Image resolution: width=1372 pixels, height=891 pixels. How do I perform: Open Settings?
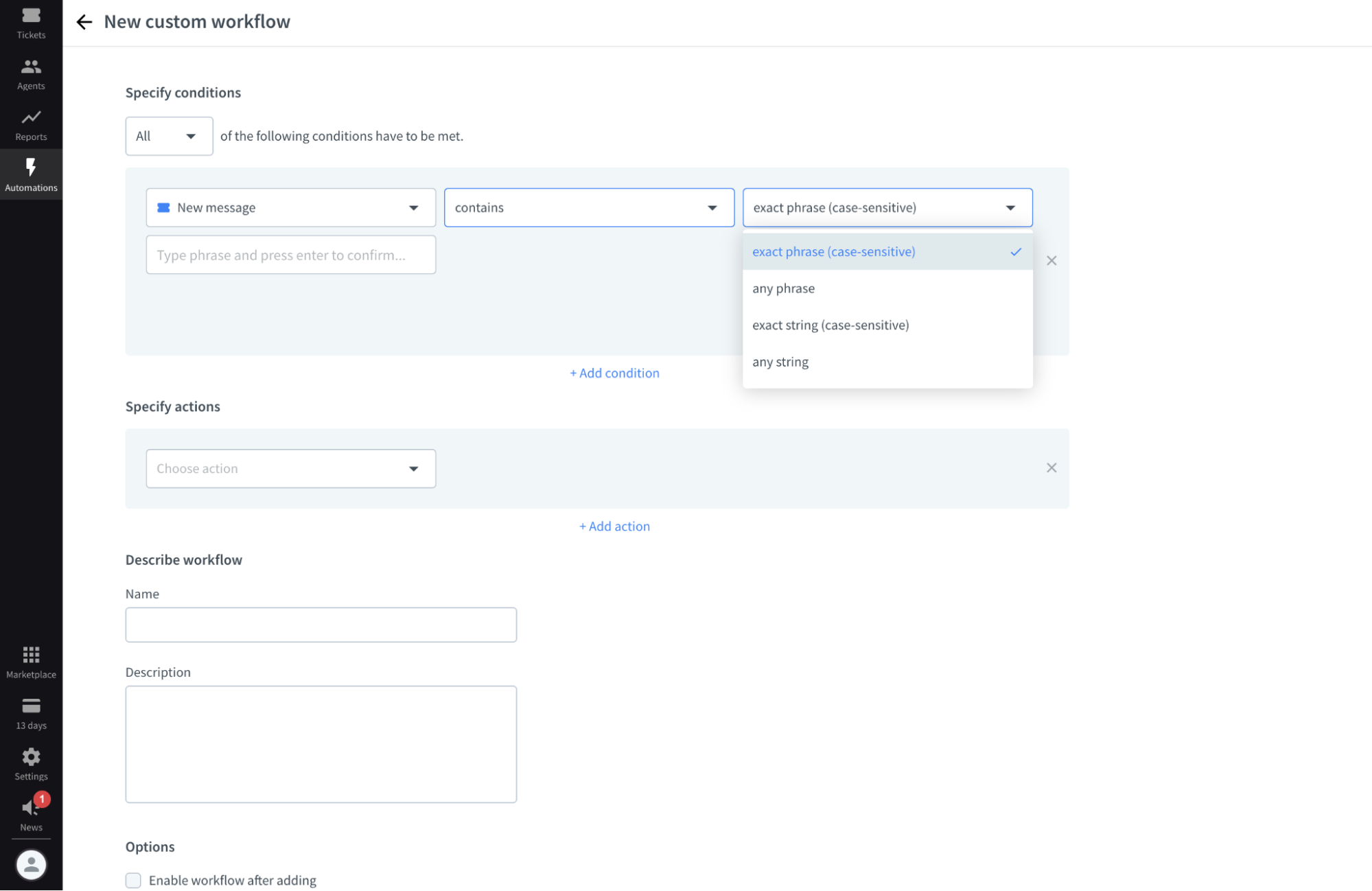point(31,763)
